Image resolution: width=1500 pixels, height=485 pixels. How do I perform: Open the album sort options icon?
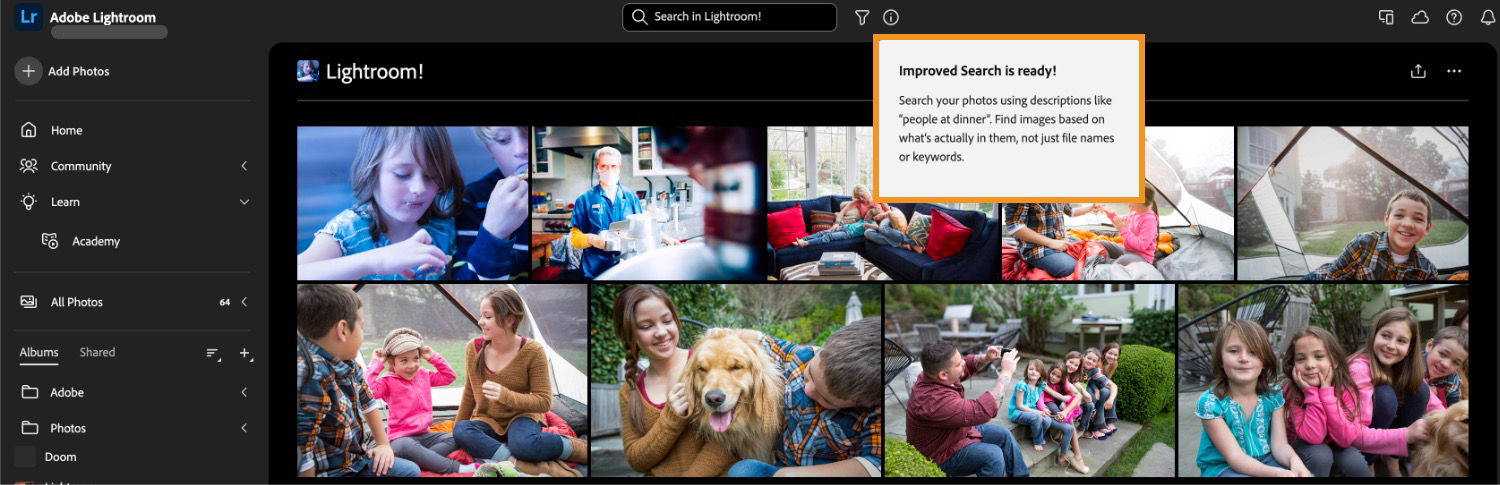click(x=213, y=354)
